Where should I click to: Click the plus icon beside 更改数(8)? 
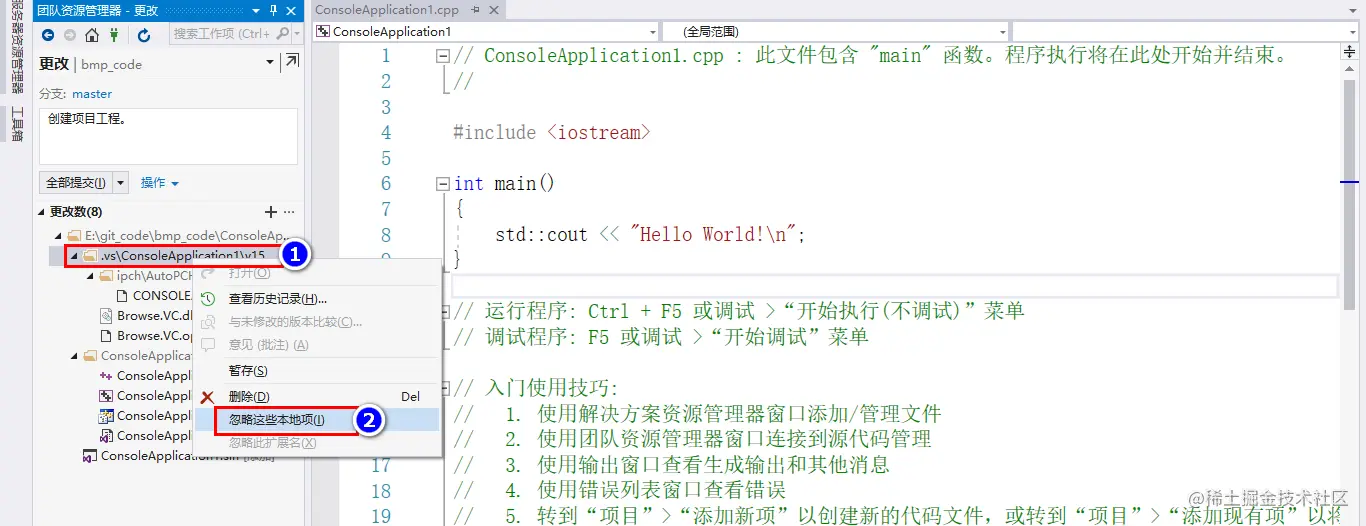pos(270,212)
